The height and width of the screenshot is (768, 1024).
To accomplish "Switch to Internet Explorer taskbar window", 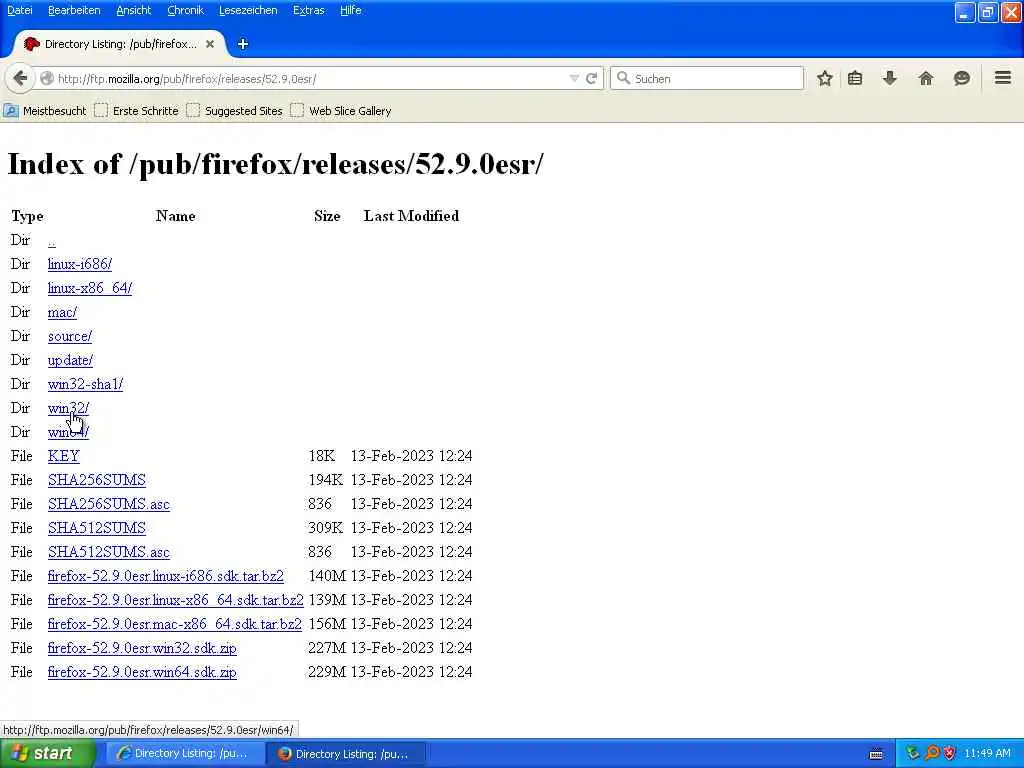I will point(185,754).
